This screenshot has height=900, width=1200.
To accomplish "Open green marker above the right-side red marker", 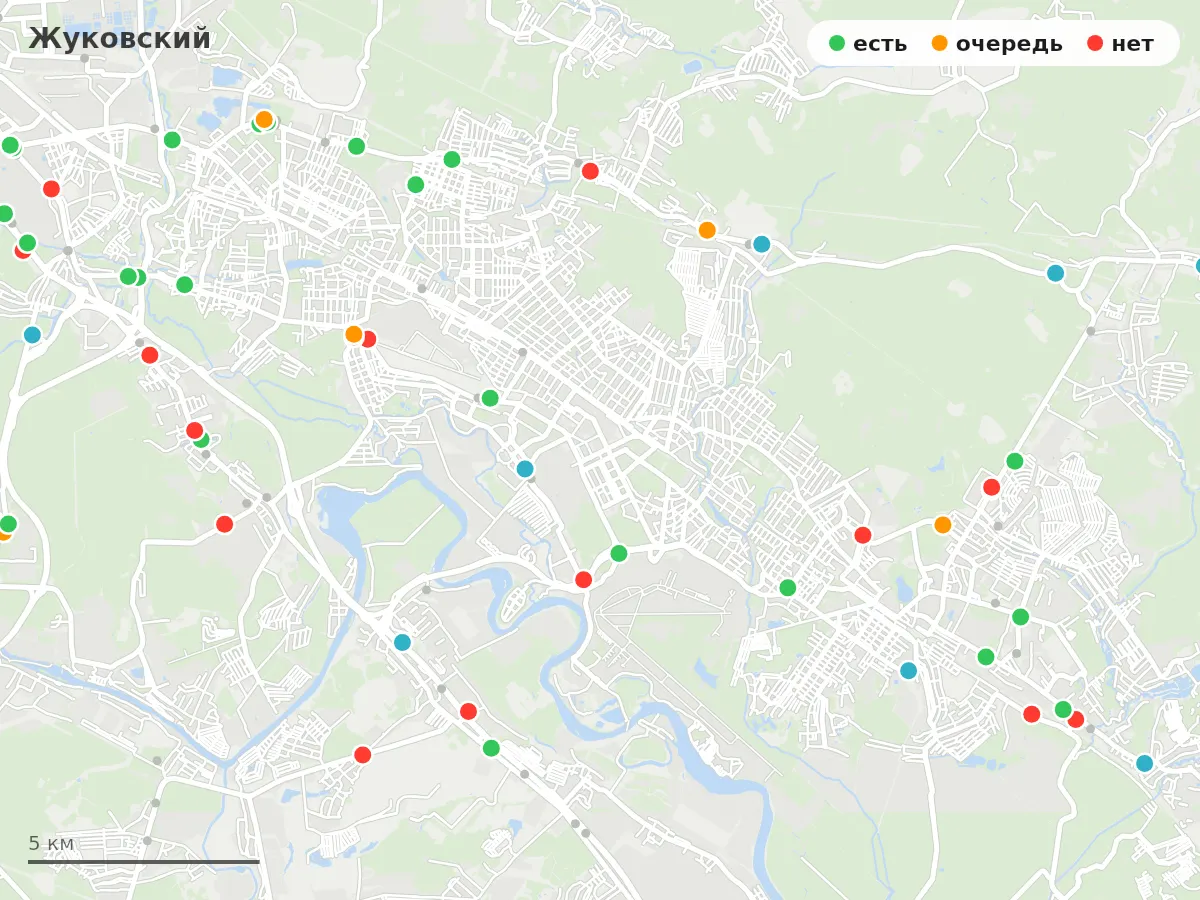I will (x=1014, y=461).
